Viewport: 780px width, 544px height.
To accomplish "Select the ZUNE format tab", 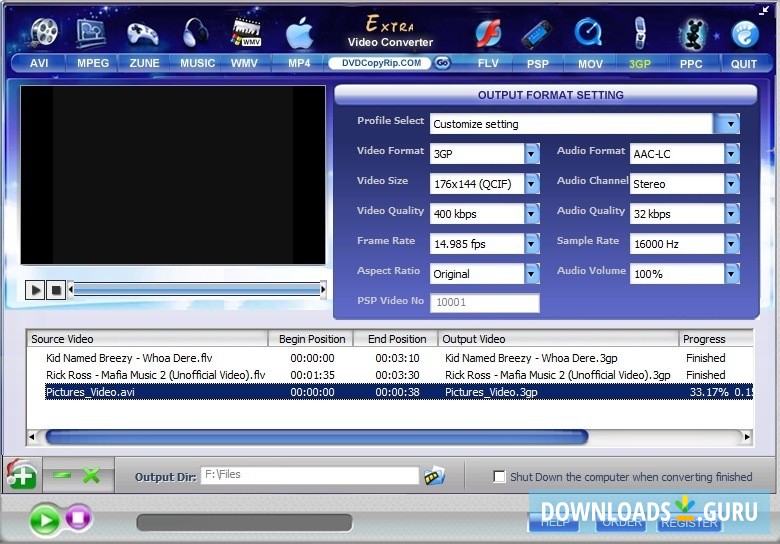I will tap(144, 64).
